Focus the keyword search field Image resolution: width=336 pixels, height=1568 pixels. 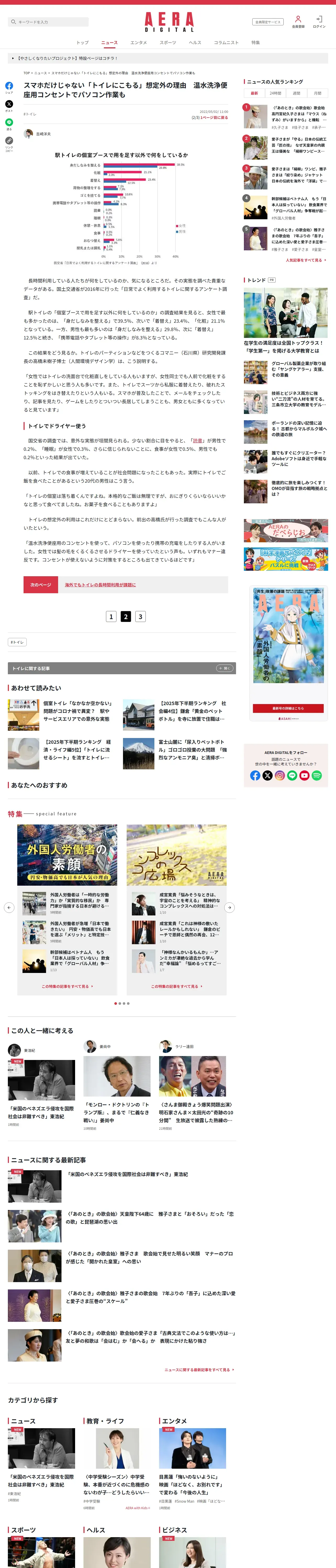48,22
